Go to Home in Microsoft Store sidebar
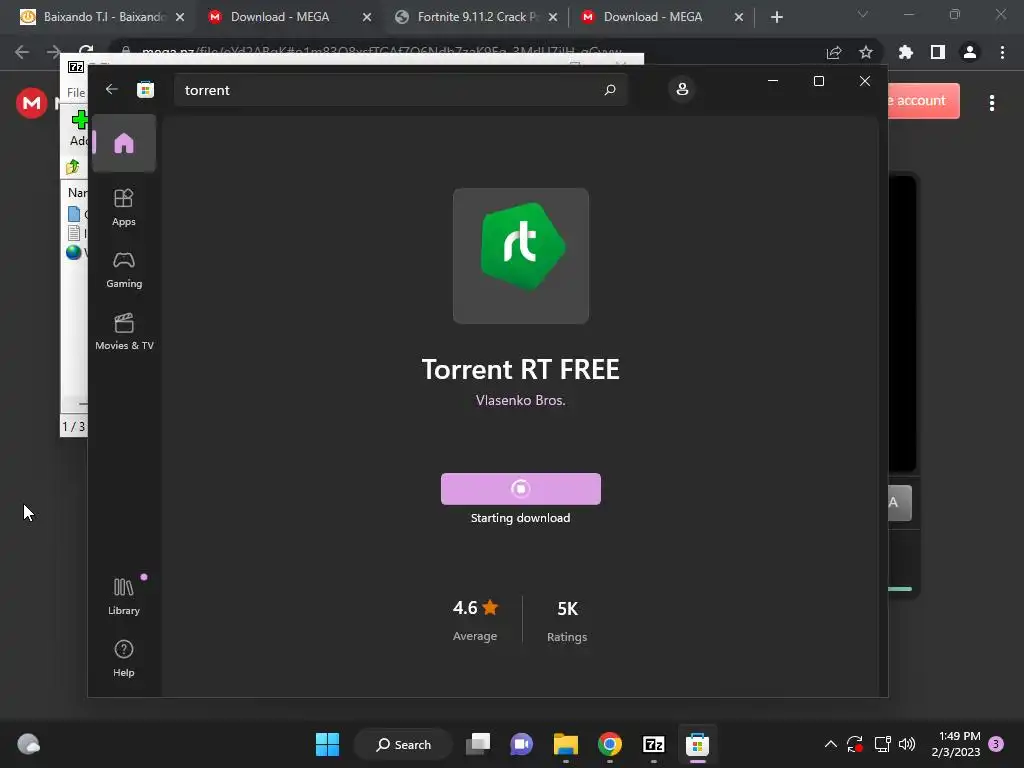Screen dimensions: 1024x768 pyautogui.click(x=123, y=143)
